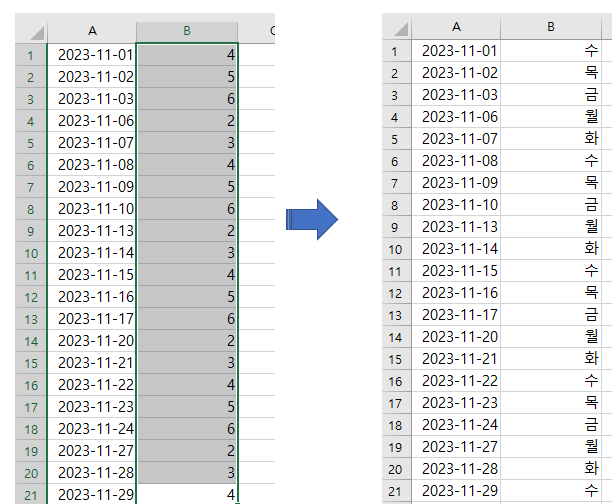The height and width of the screenshot is (504, 612).
Task: Click unshaded value 4 beside 2023-11-29
Action: (187, 494)
